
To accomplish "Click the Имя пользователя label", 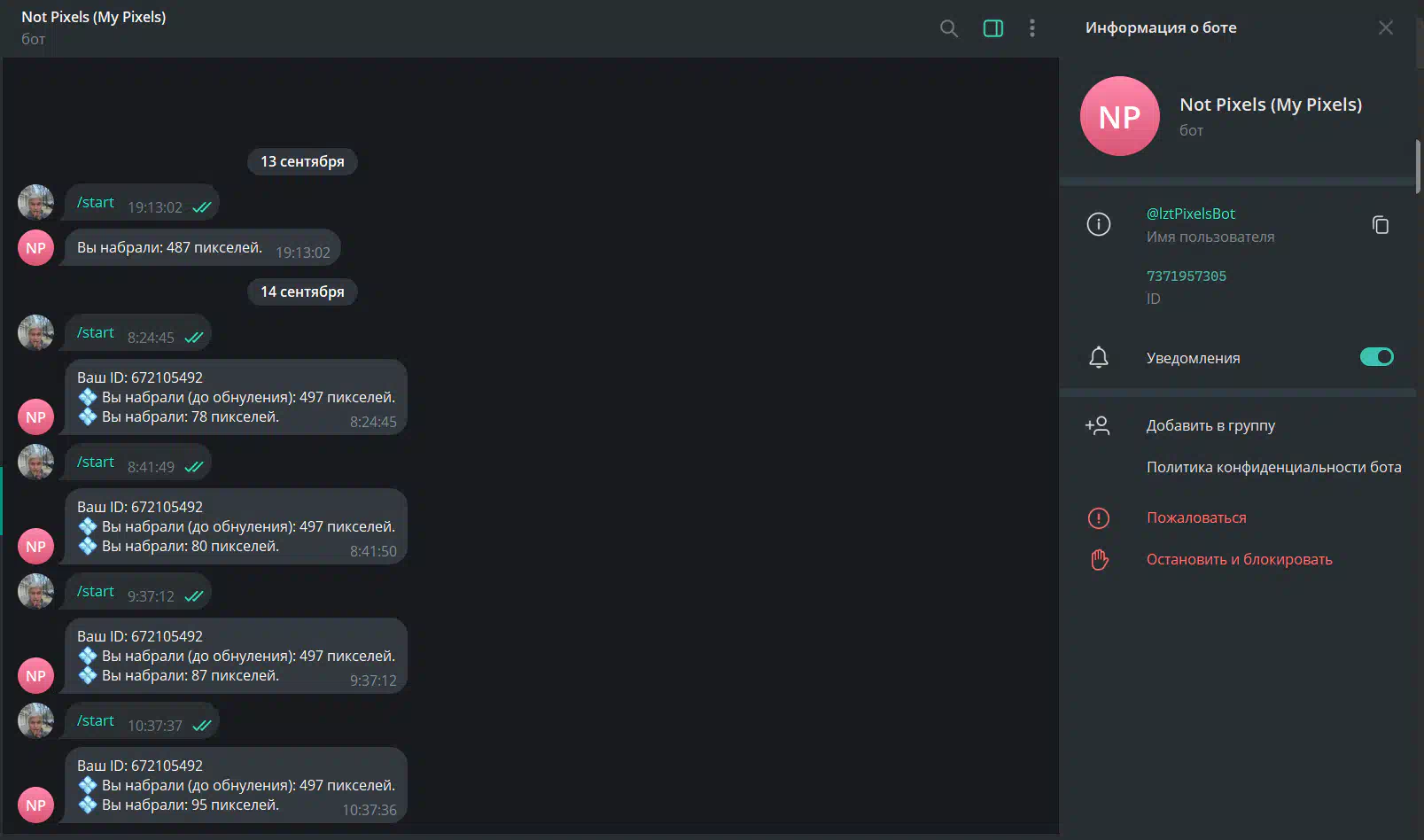I will pos(1210,237).
